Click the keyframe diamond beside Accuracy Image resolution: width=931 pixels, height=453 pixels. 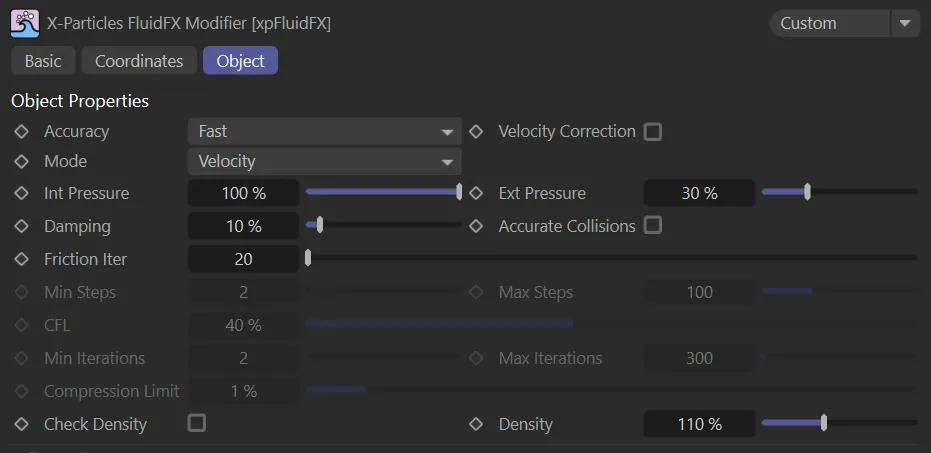click(22, 131)
